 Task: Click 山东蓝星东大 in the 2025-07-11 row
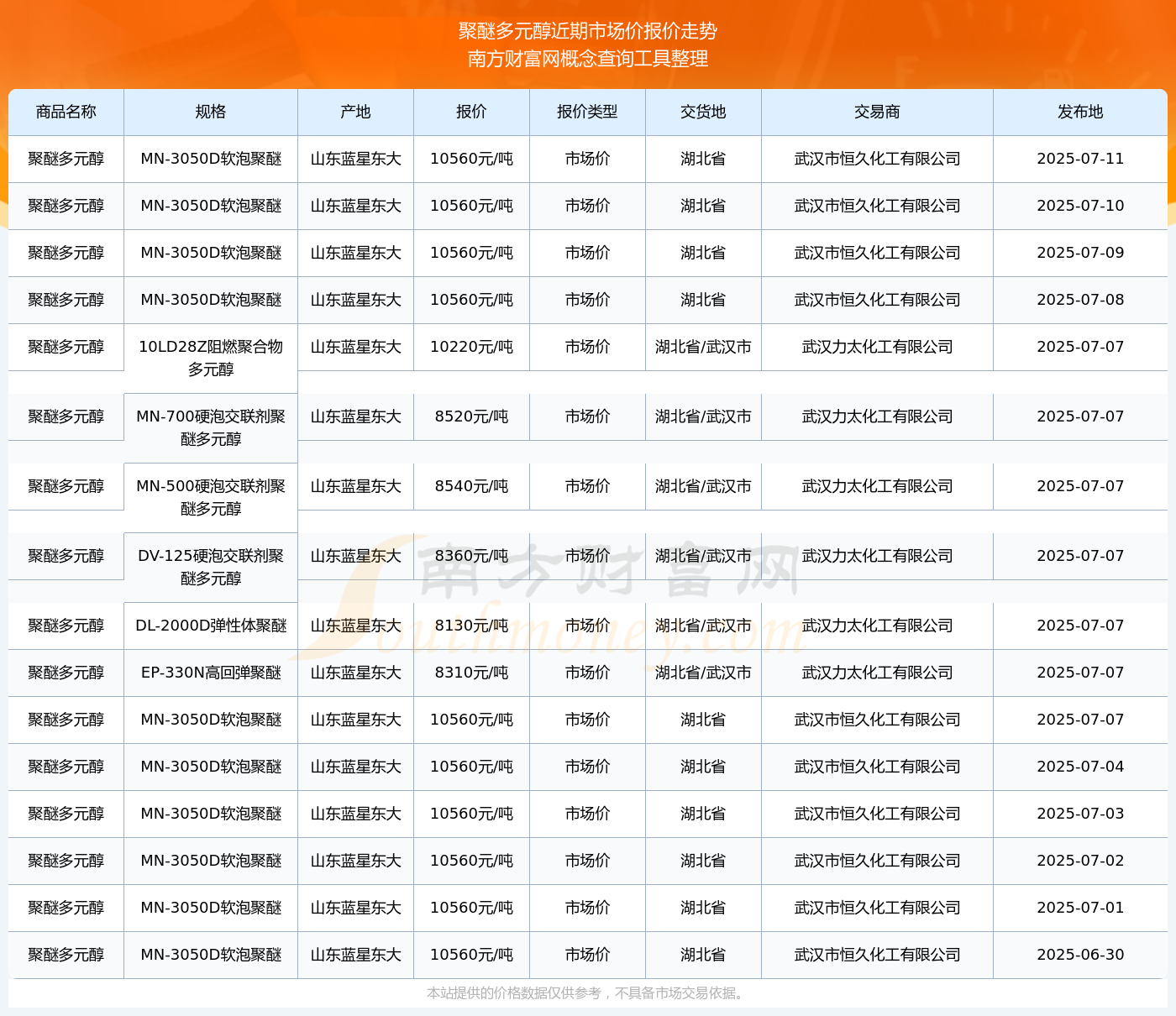click(x=356, y=159)
